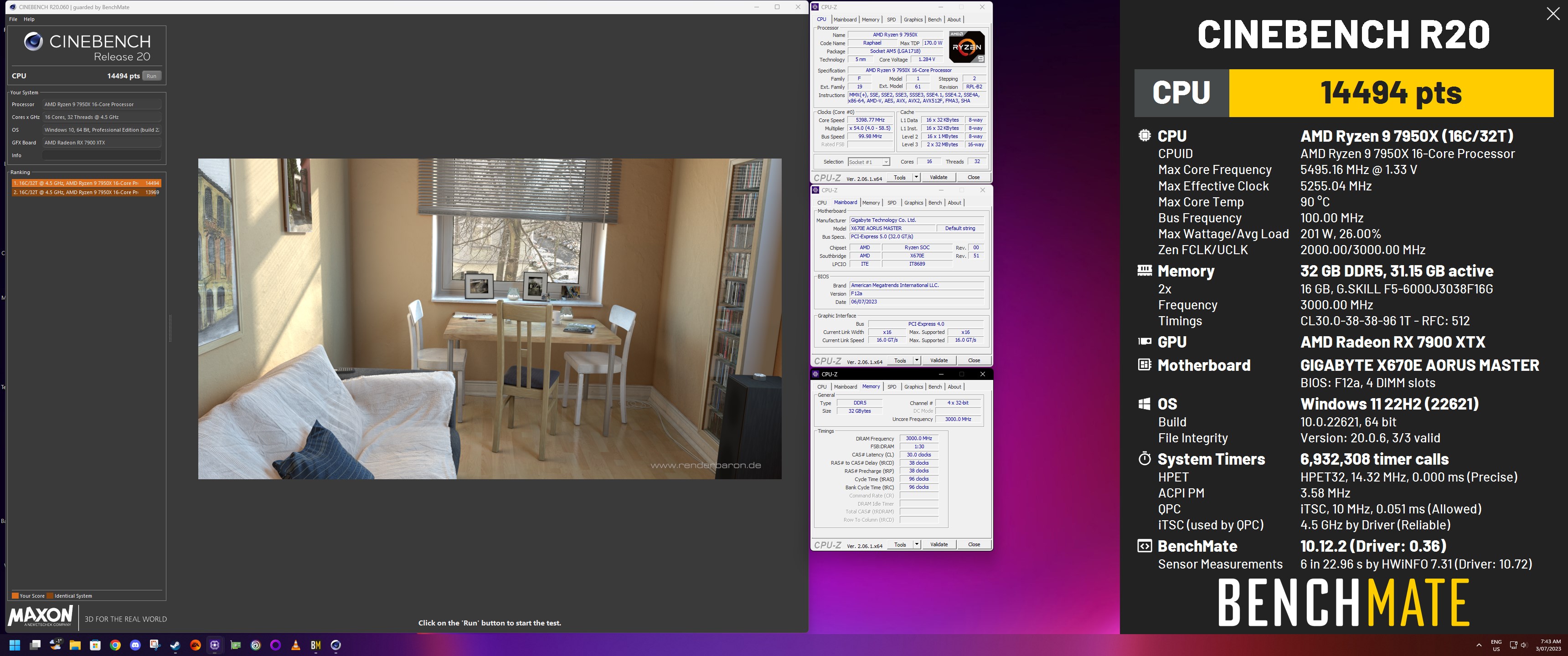Launch Google Chrome from the taskbar
The image size is (1568, 656).
click(x=115, y=645)
